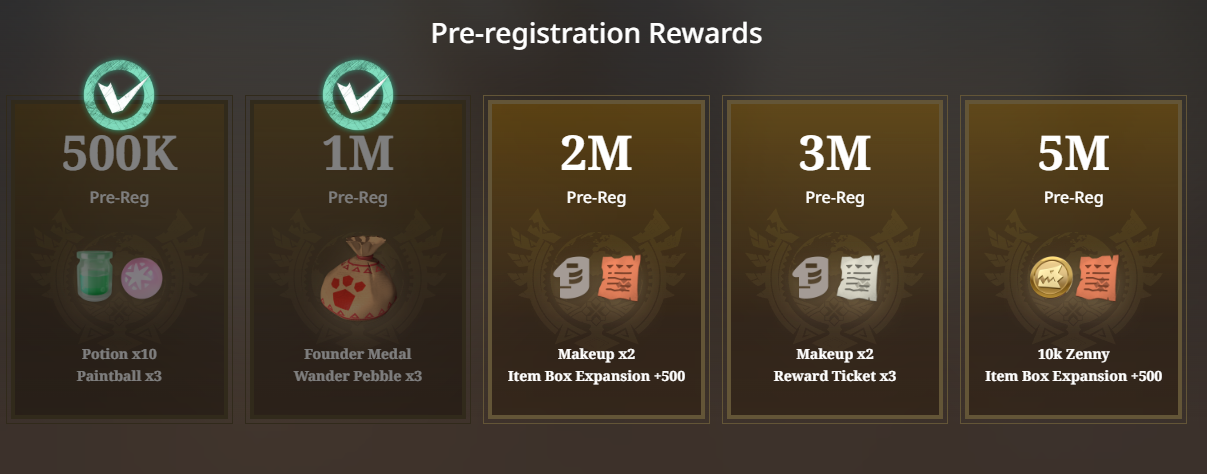Click the 5M milestone heading
Image resolution: width=1207 pixels, height=474 pixels.
(1073, 154)
